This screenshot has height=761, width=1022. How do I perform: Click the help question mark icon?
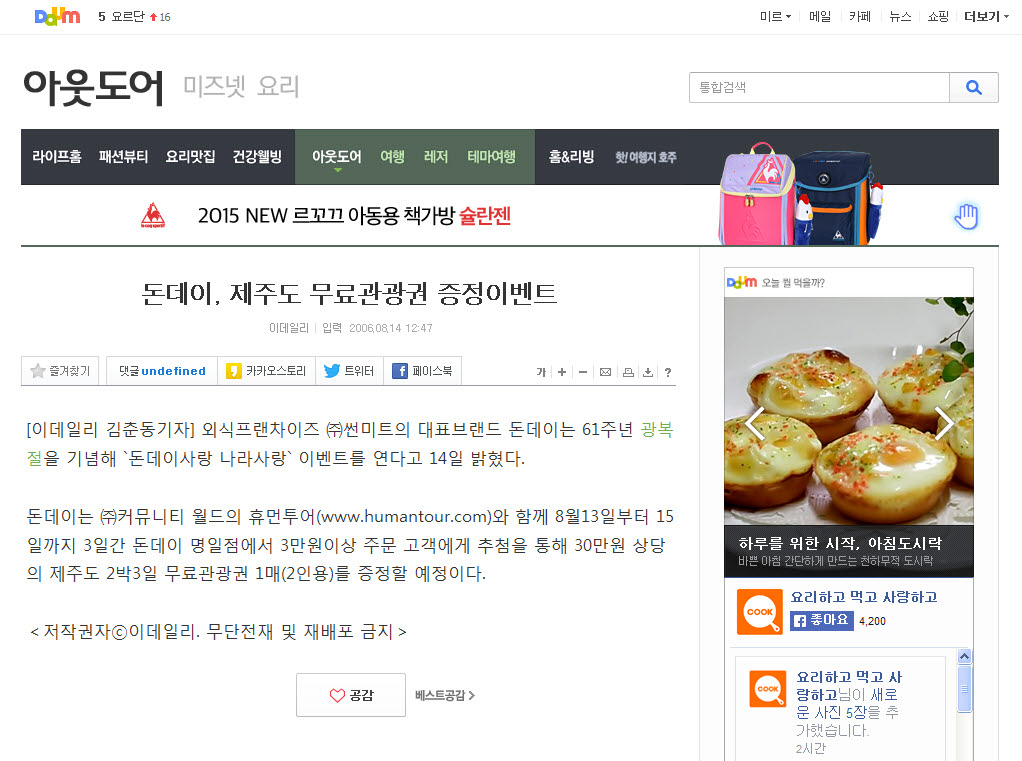[x=668, y=372]
